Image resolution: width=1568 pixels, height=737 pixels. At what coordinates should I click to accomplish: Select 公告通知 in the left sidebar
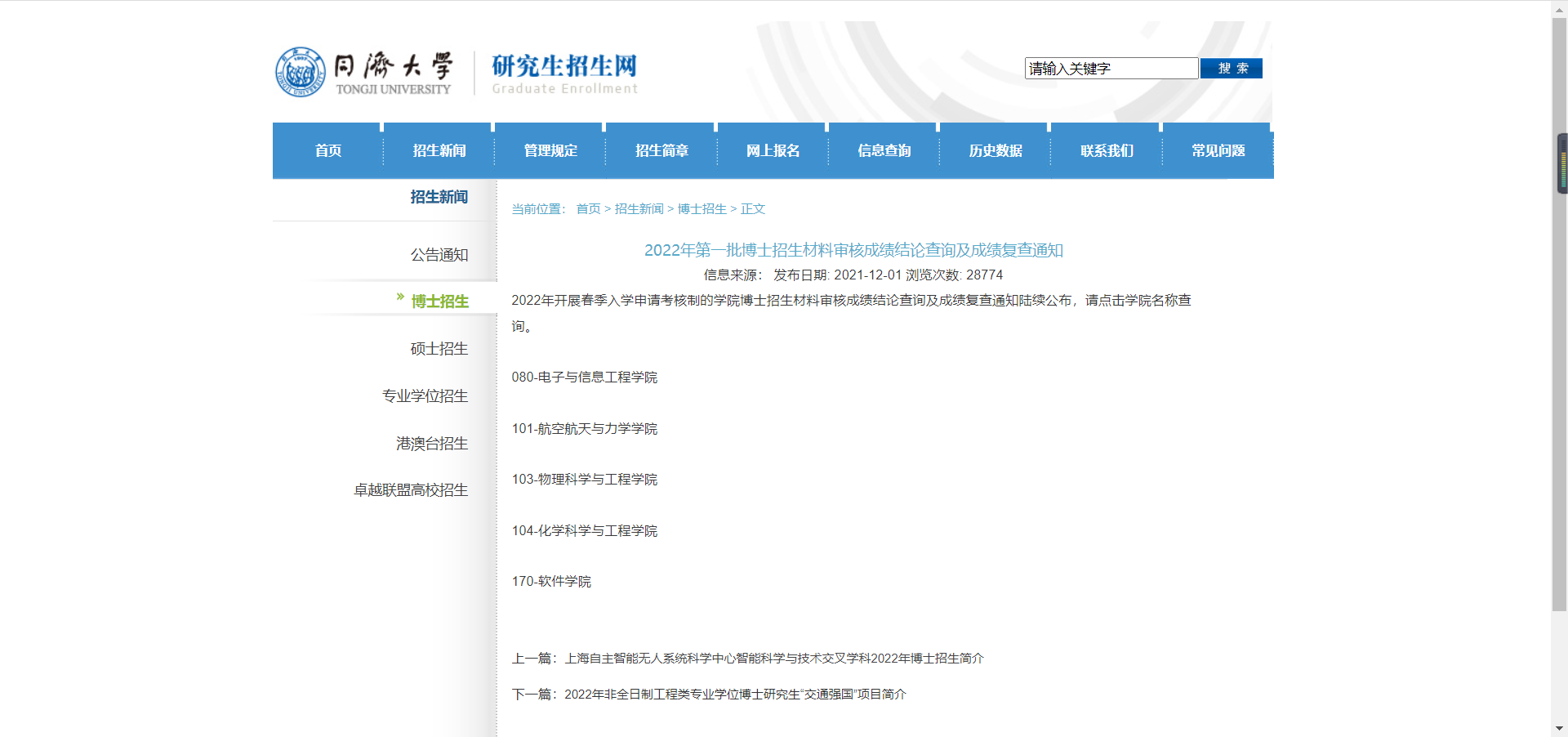click(x=439, y=255)
